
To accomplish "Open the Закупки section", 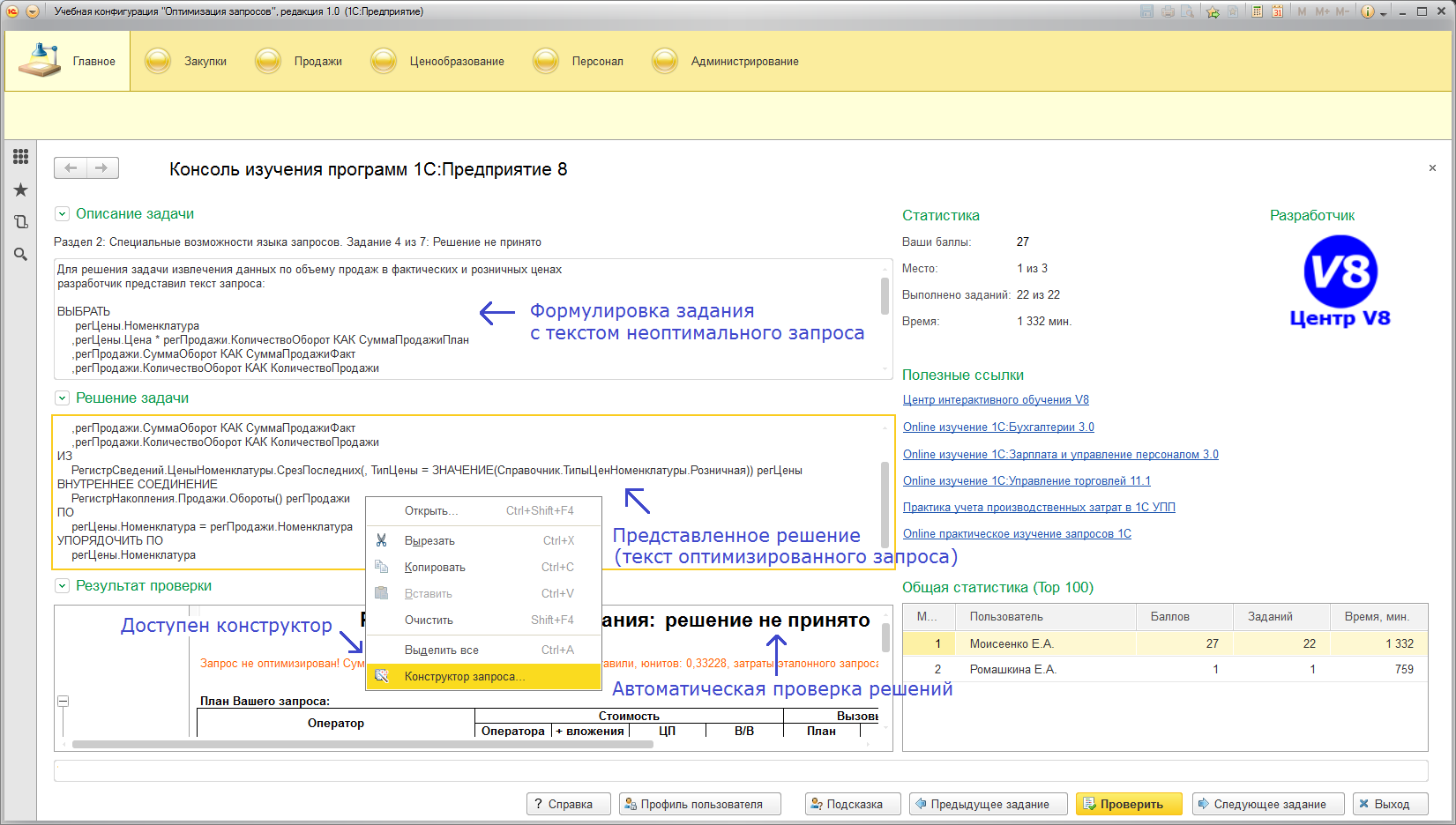I will click(186, 61).
